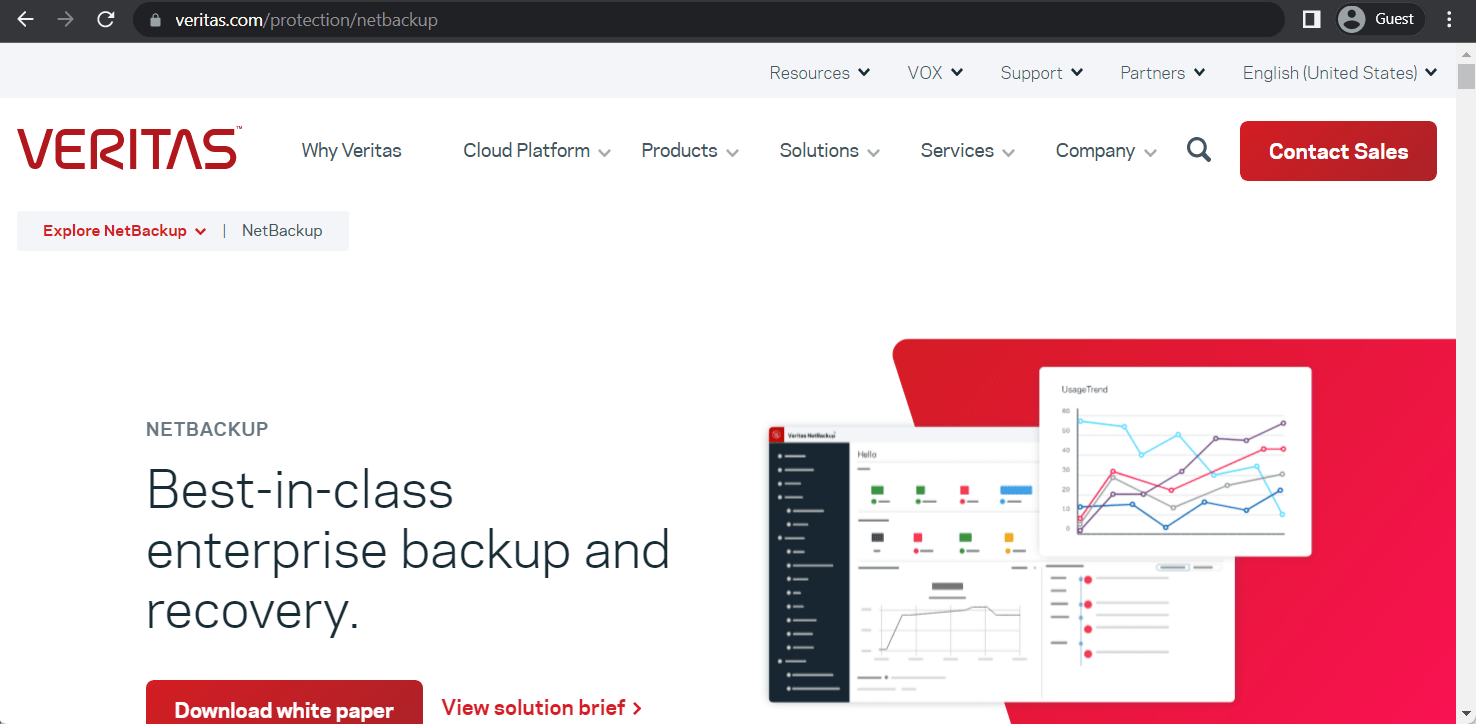
Task: Click the Veritas logo
Action: point(127,148)
